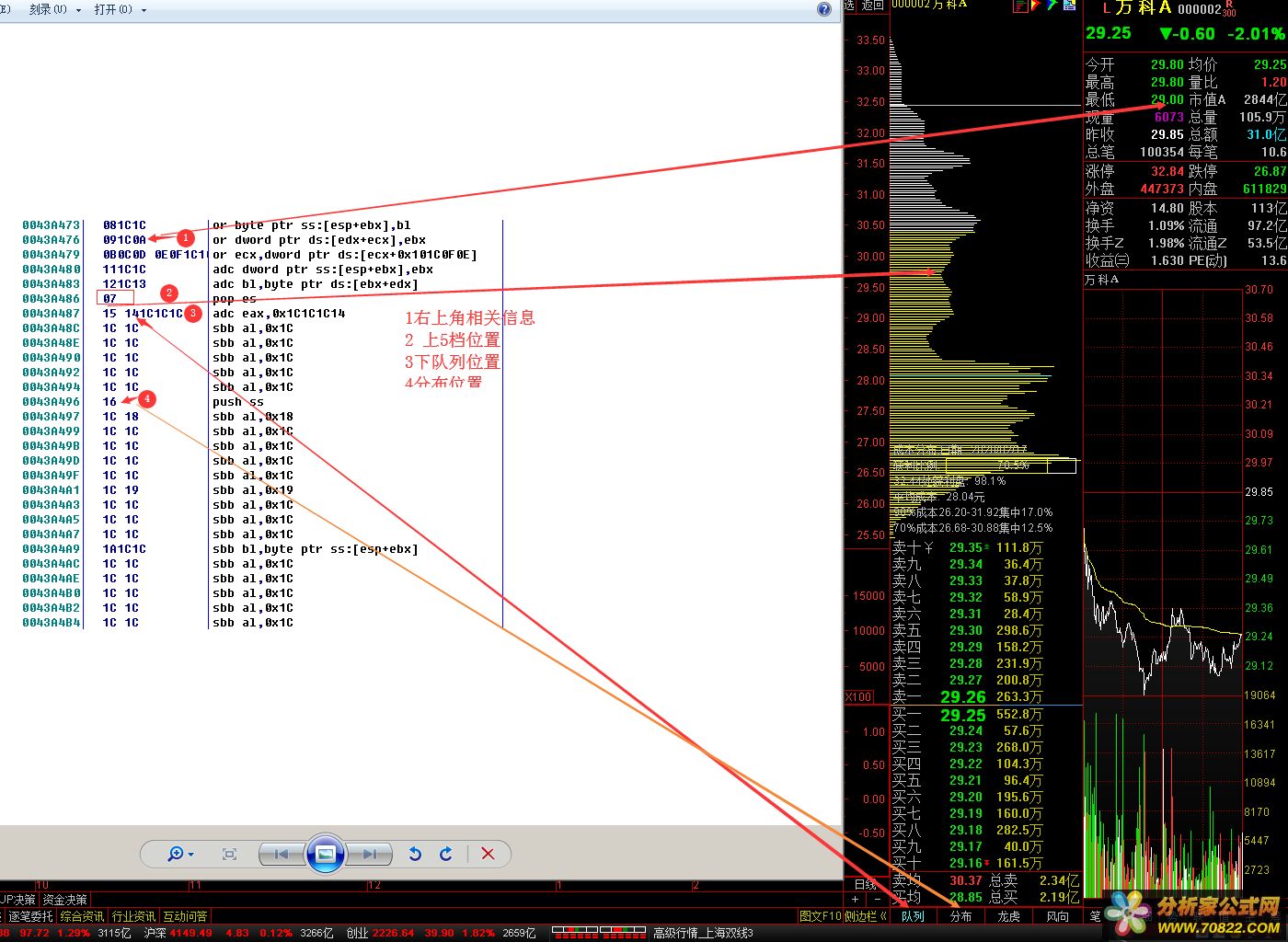Open the 综合资讯 tab
The height and width of the screenshot is (942, 1288).
pyautogui.click(x=83, y=916)
